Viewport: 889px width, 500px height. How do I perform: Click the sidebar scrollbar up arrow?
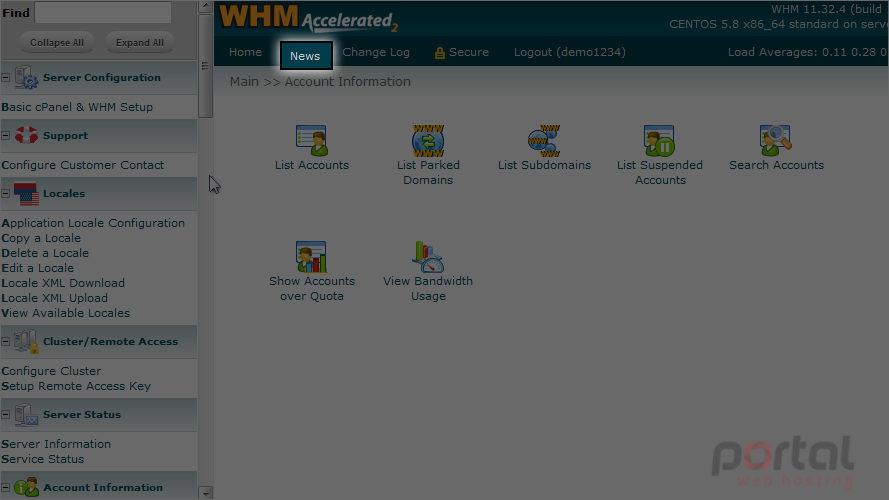tap(206, 6)
